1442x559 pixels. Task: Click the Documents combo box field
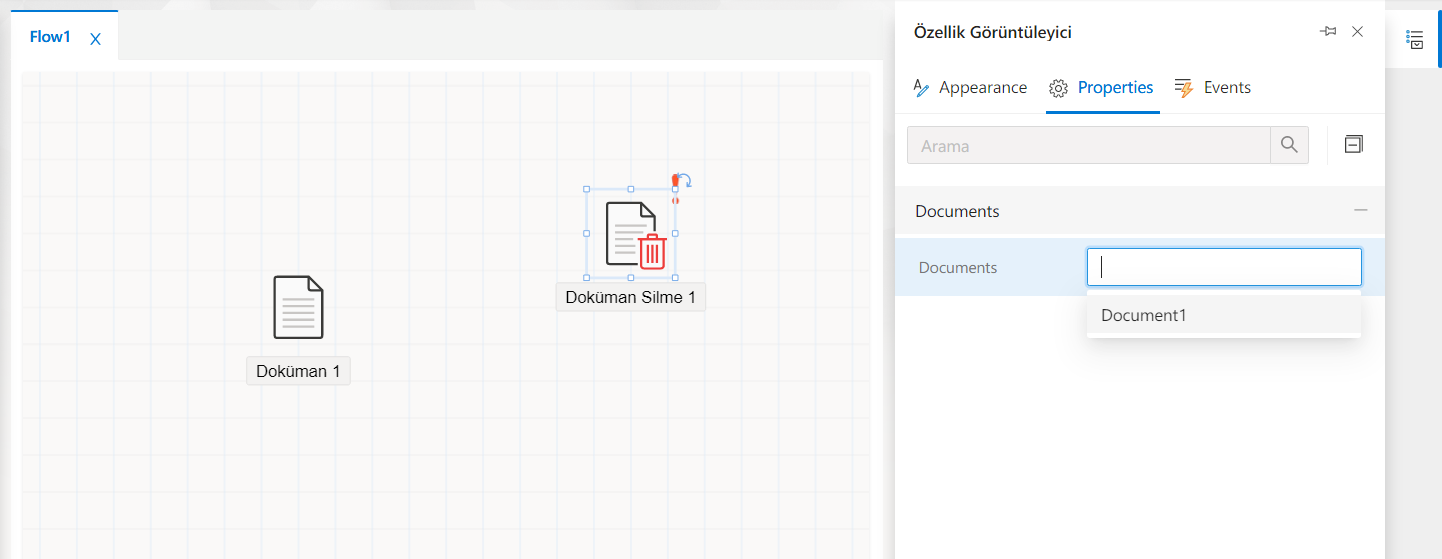click(x=1223, y=267)
